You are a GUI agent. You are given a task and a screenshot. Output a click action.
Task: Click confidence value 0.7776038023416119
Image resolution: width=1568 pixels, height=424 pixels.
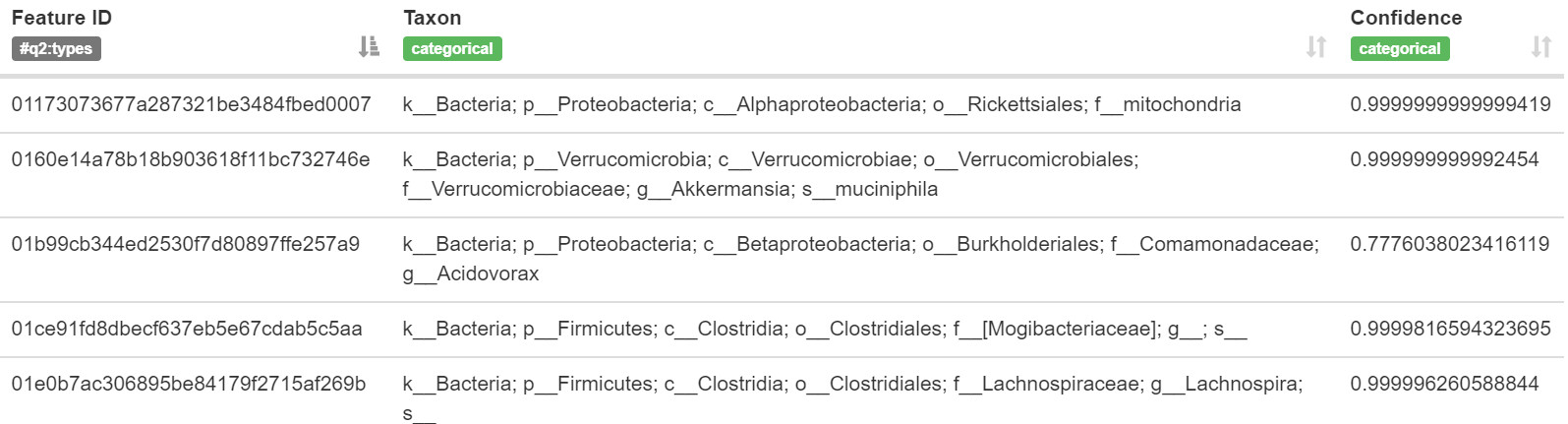coord(1450,244)
